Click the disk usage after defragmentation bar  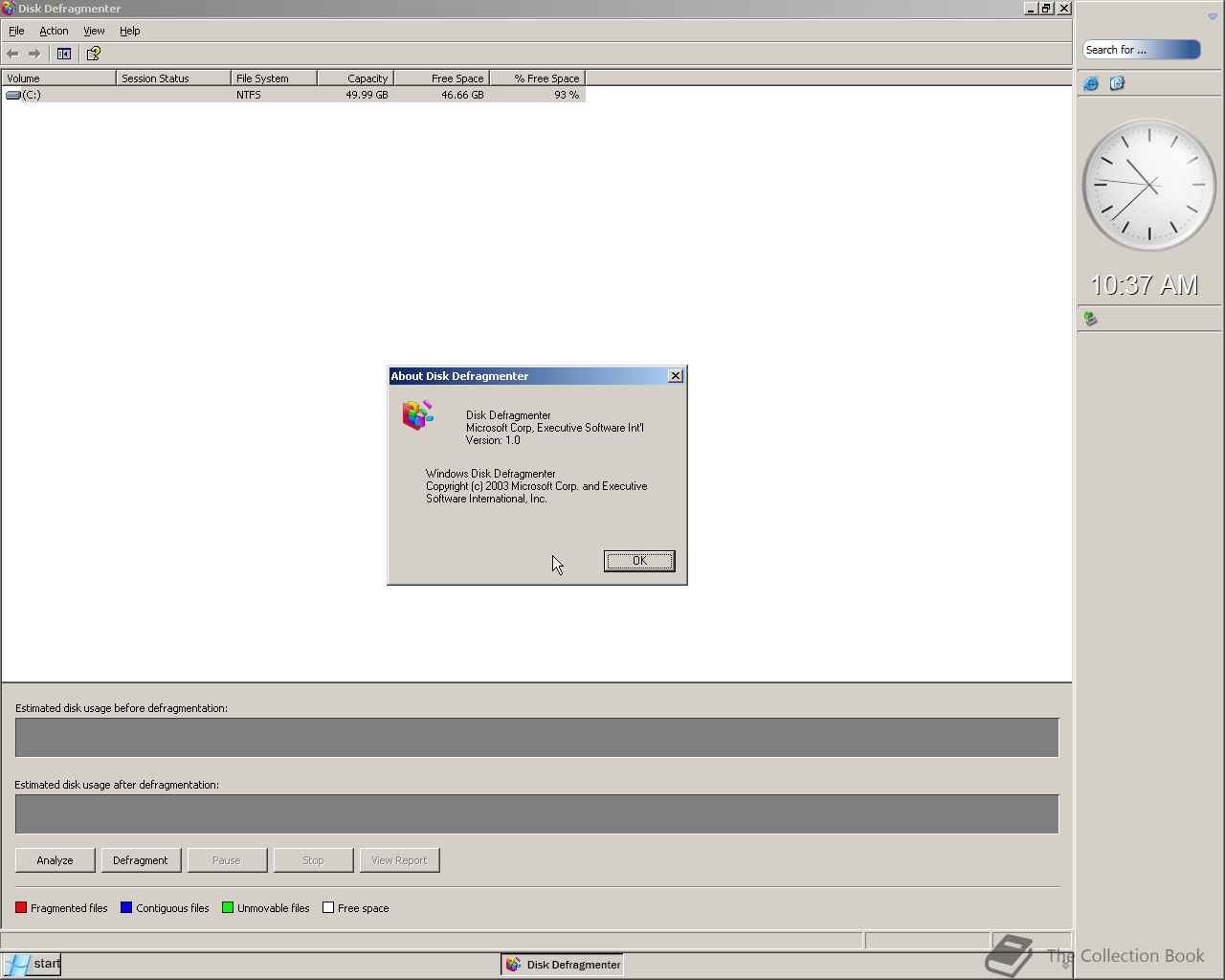(x=537, y=814)
